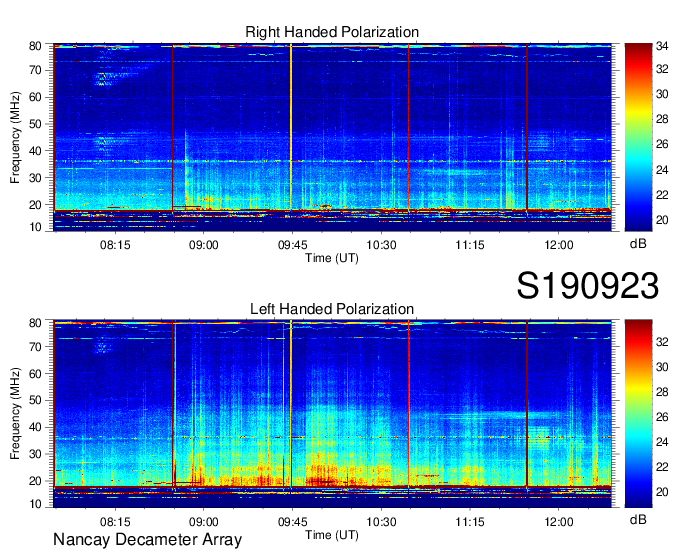Click the 40 MHz tick label of the Left Handed plot
Viewport: 680px width, 552px height.
[35, 427]
